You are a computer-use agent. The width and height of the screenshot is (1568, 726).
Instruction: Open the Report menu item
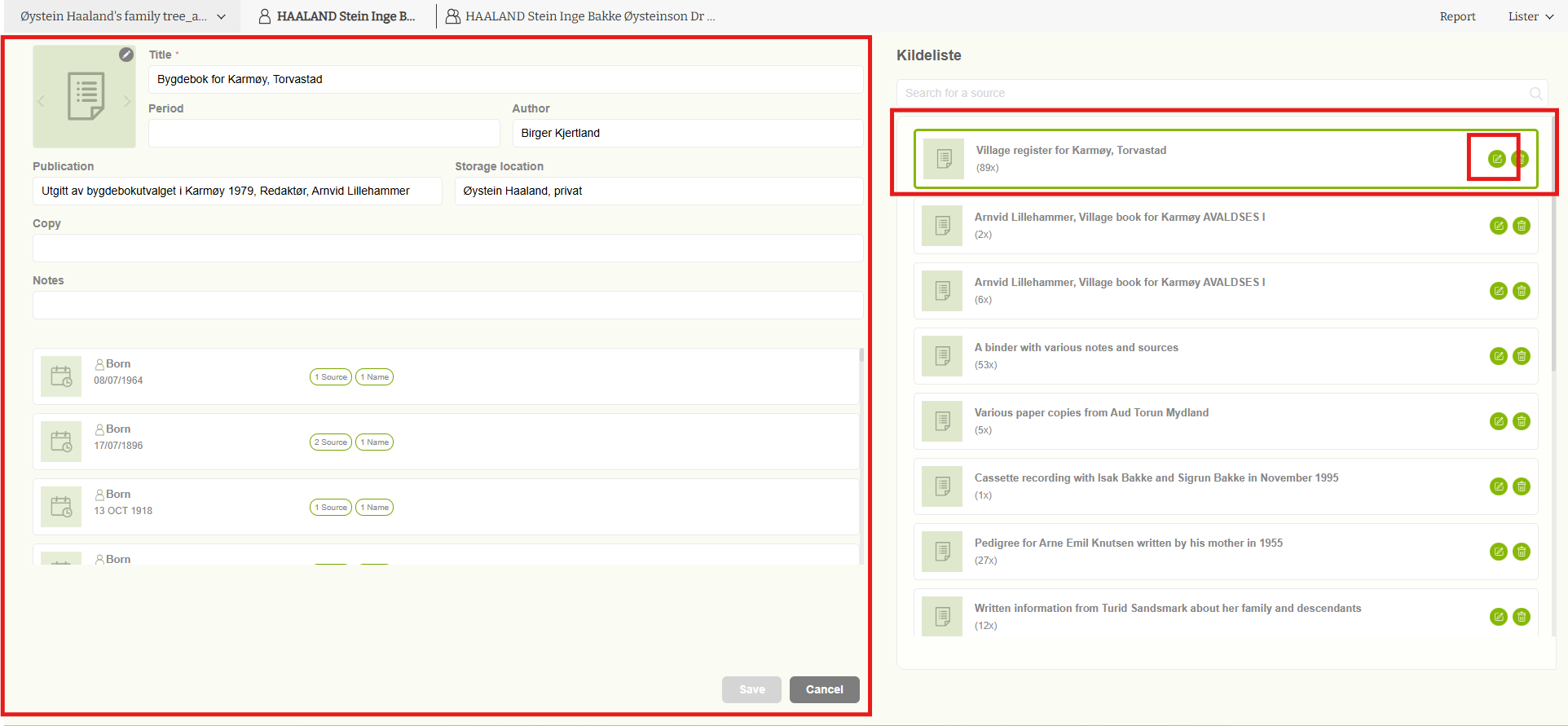click(x=1457, y=16)
